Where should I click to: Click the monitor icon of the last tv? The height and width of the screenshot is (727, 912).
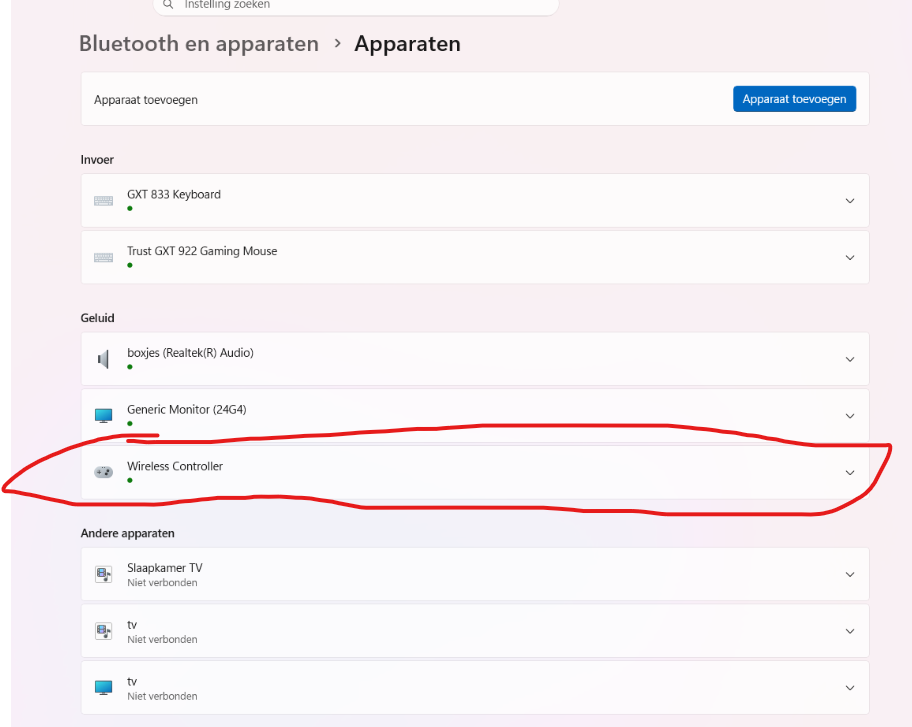click(x=104, y=687)
